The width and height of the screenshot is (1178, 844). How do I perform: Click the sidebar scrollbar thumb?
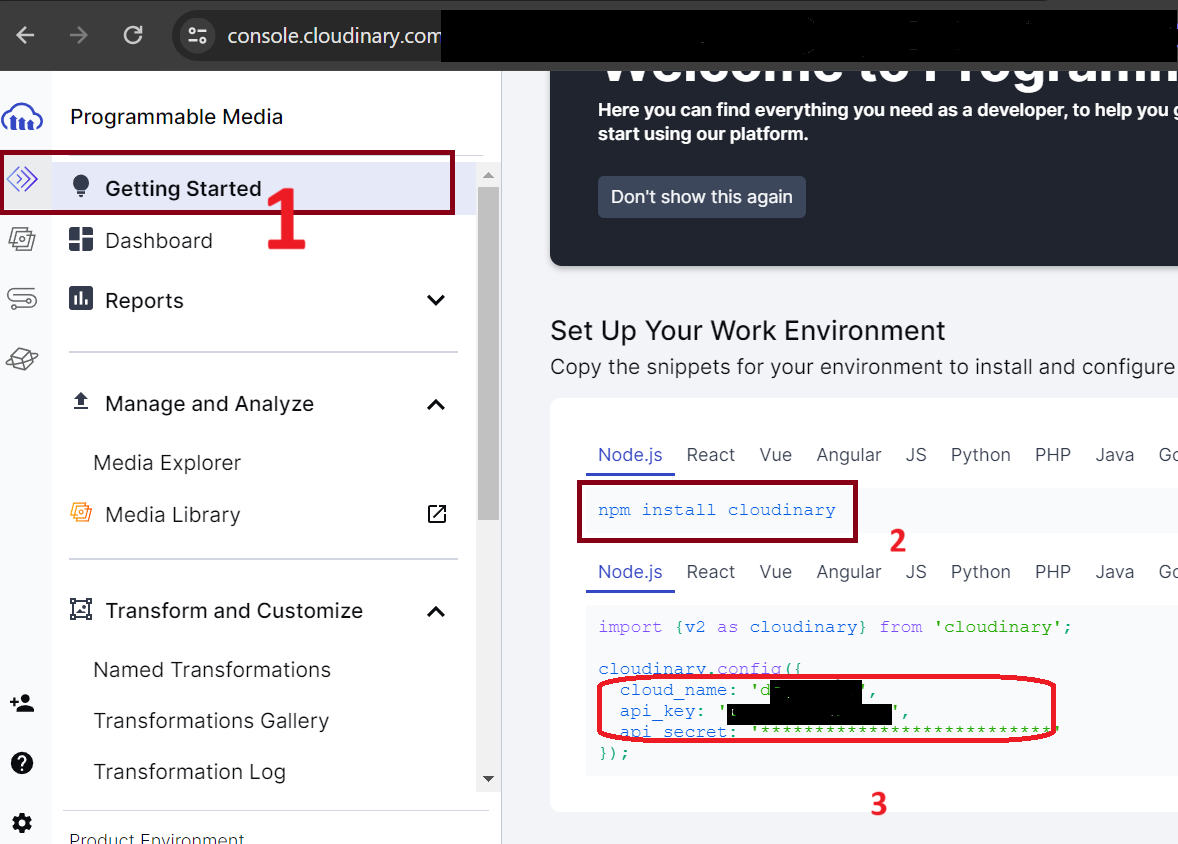pos(488,353)
